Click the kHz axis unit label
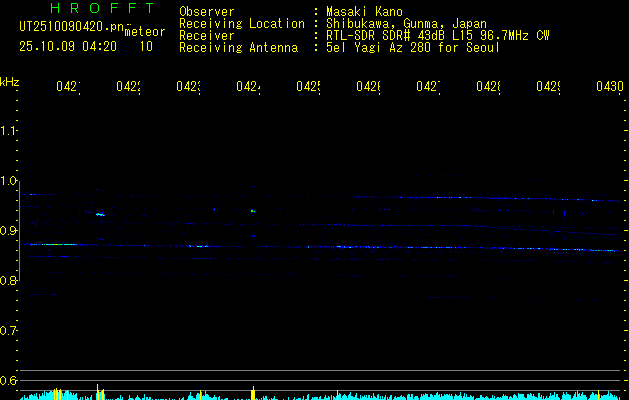Viewport: 629px width, 400px height. (x=10, y=82)
